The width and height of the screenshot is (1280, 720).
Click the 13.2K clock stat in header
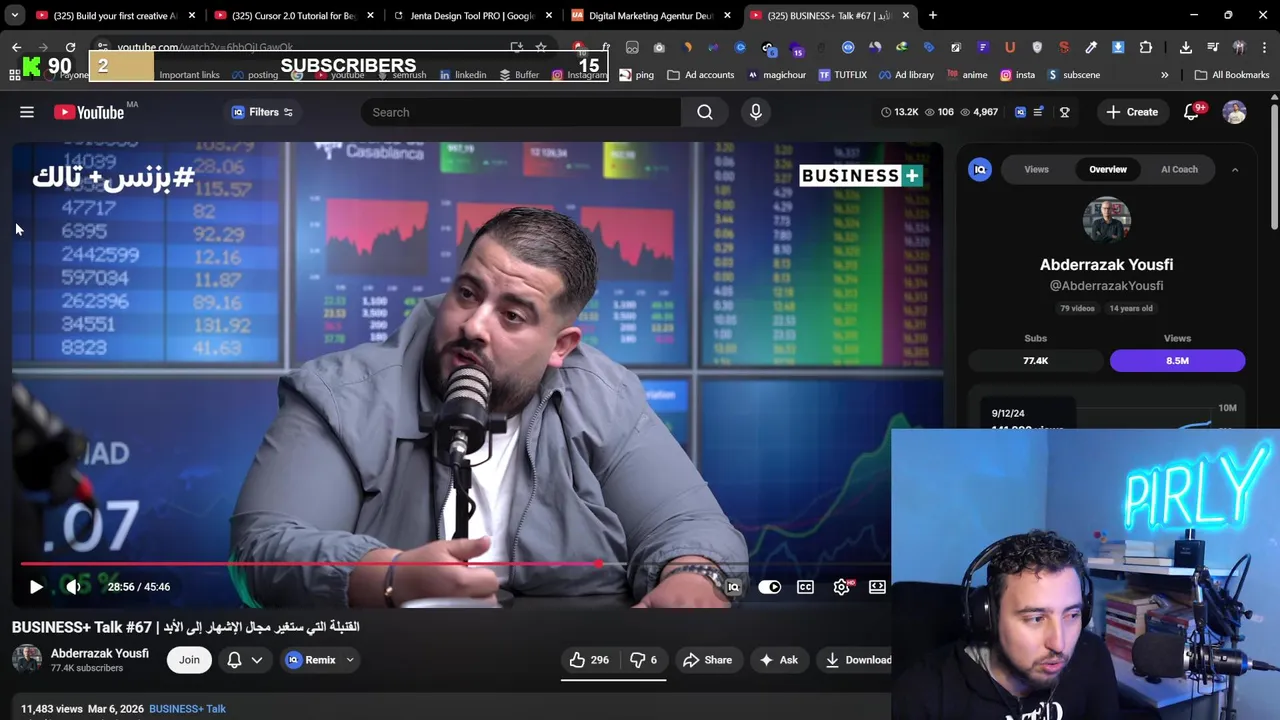coord(899,112)
